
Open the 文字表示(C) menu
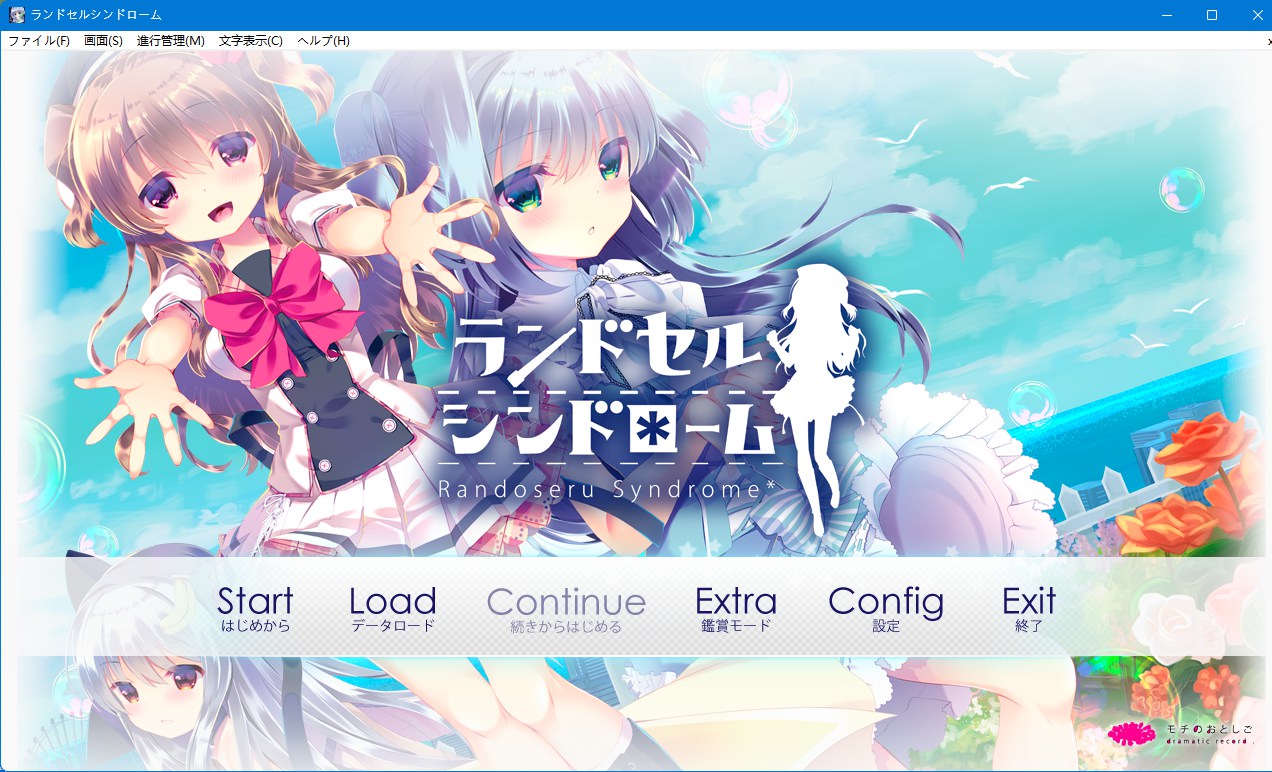[250, 41]
